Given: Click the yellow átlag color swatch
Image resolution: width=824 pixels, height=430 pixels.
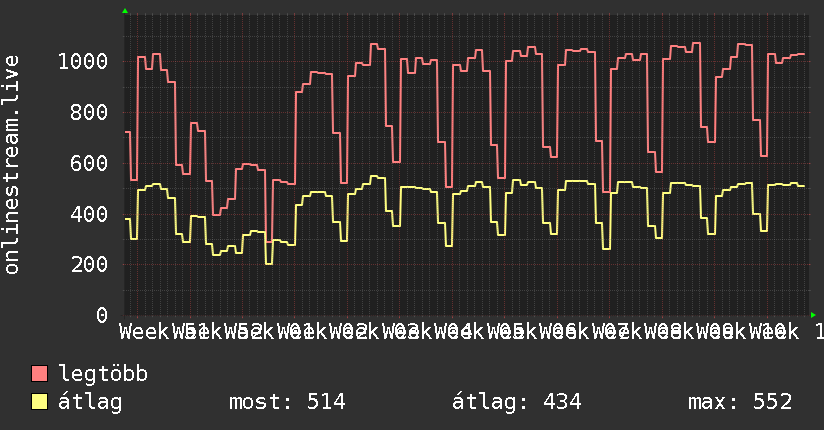Looking at the screenshot, I should (39, 402).
